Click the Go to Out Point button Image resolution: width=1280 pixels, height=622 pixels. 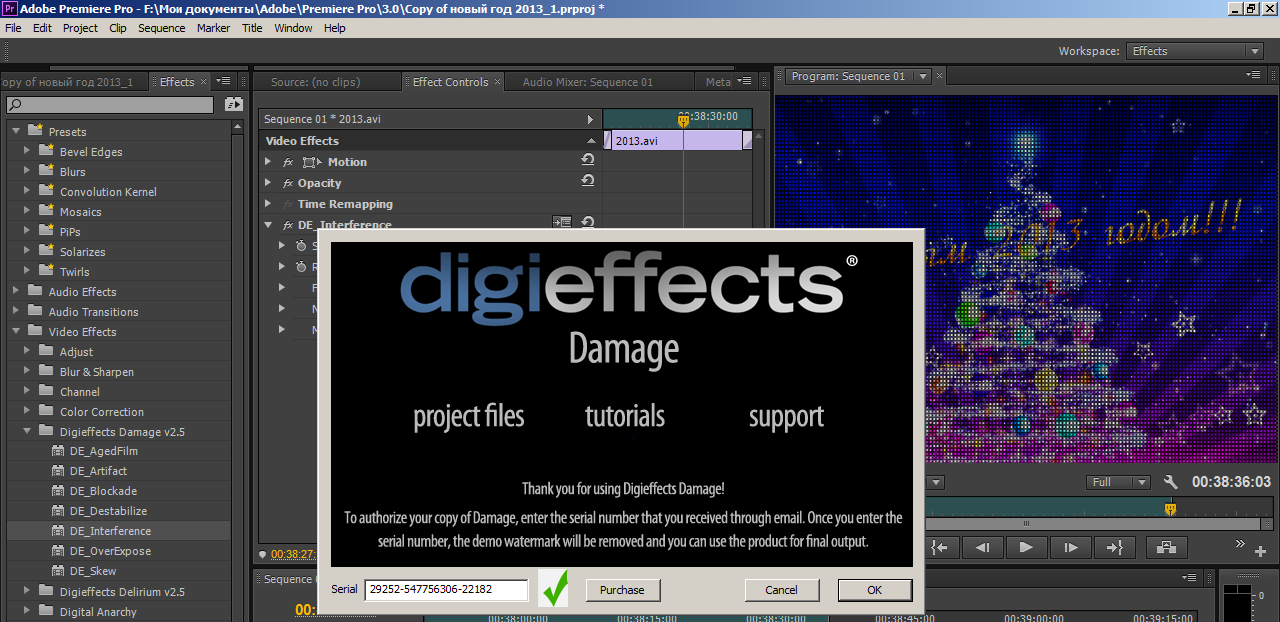tap(1112, 547)
